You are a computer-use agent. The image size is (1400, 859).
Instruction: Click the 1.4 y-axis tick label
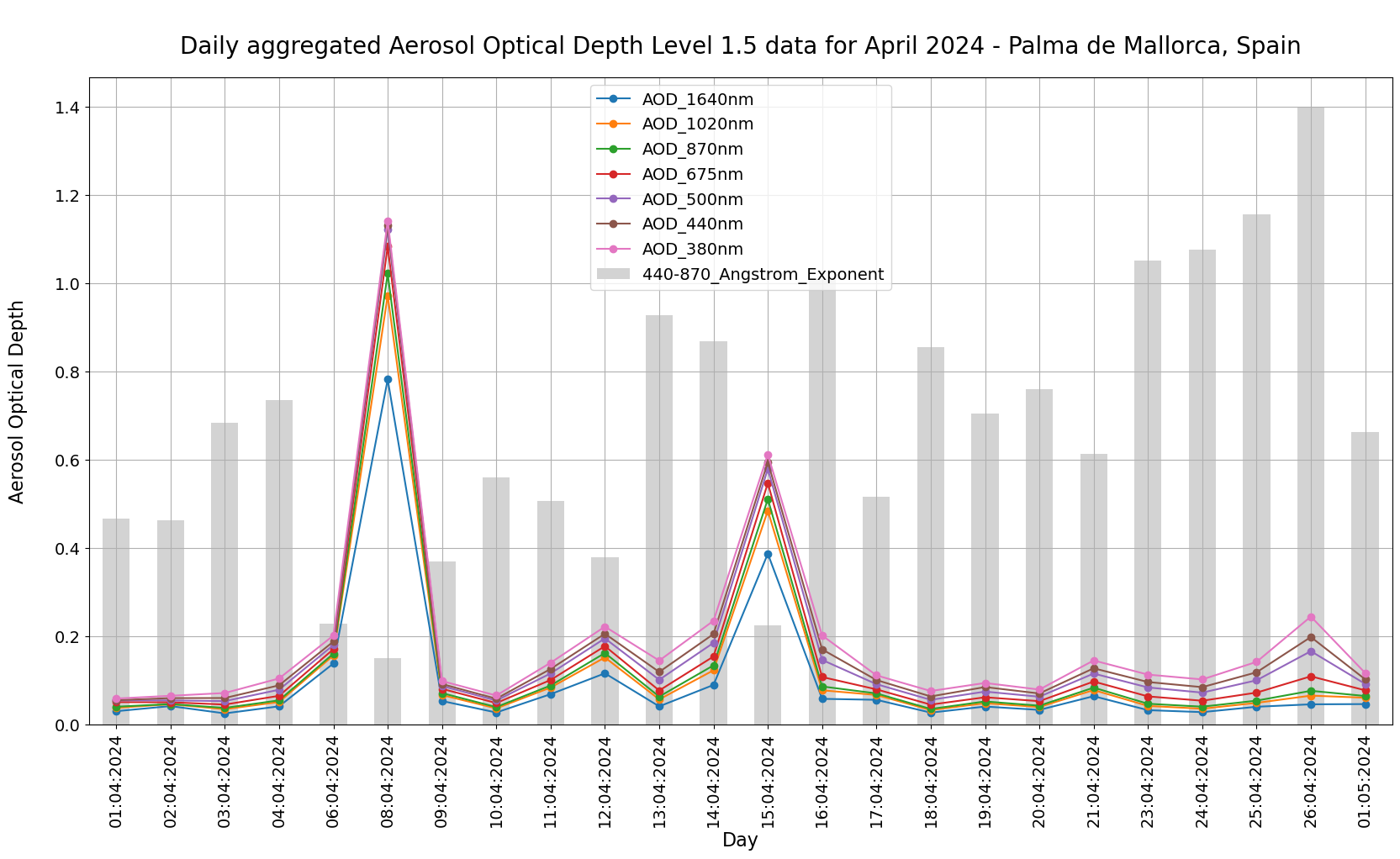tap(67, 108)
